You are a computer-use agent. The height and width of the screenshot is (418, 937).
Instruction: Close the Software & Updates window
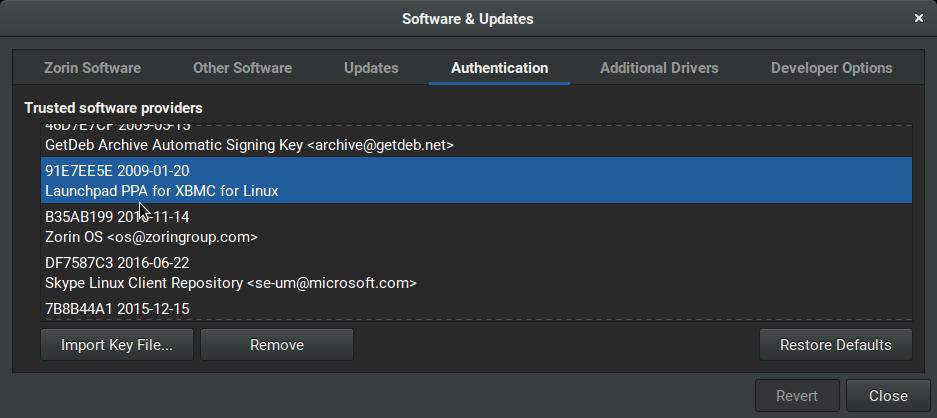(x=918, y=18)
